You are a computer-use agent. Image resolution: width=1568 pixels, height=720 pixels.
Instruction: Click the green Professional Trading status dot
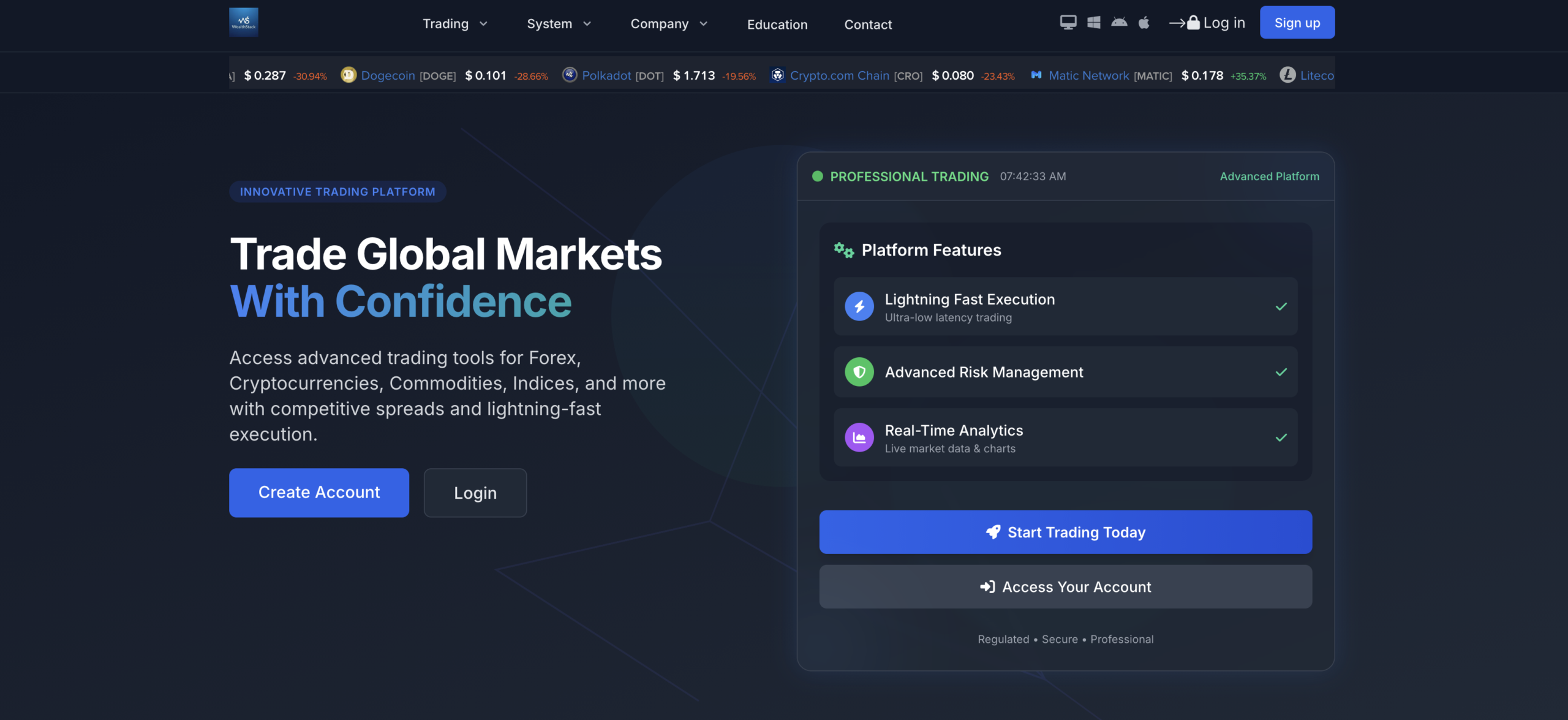[x=817, y=176]
